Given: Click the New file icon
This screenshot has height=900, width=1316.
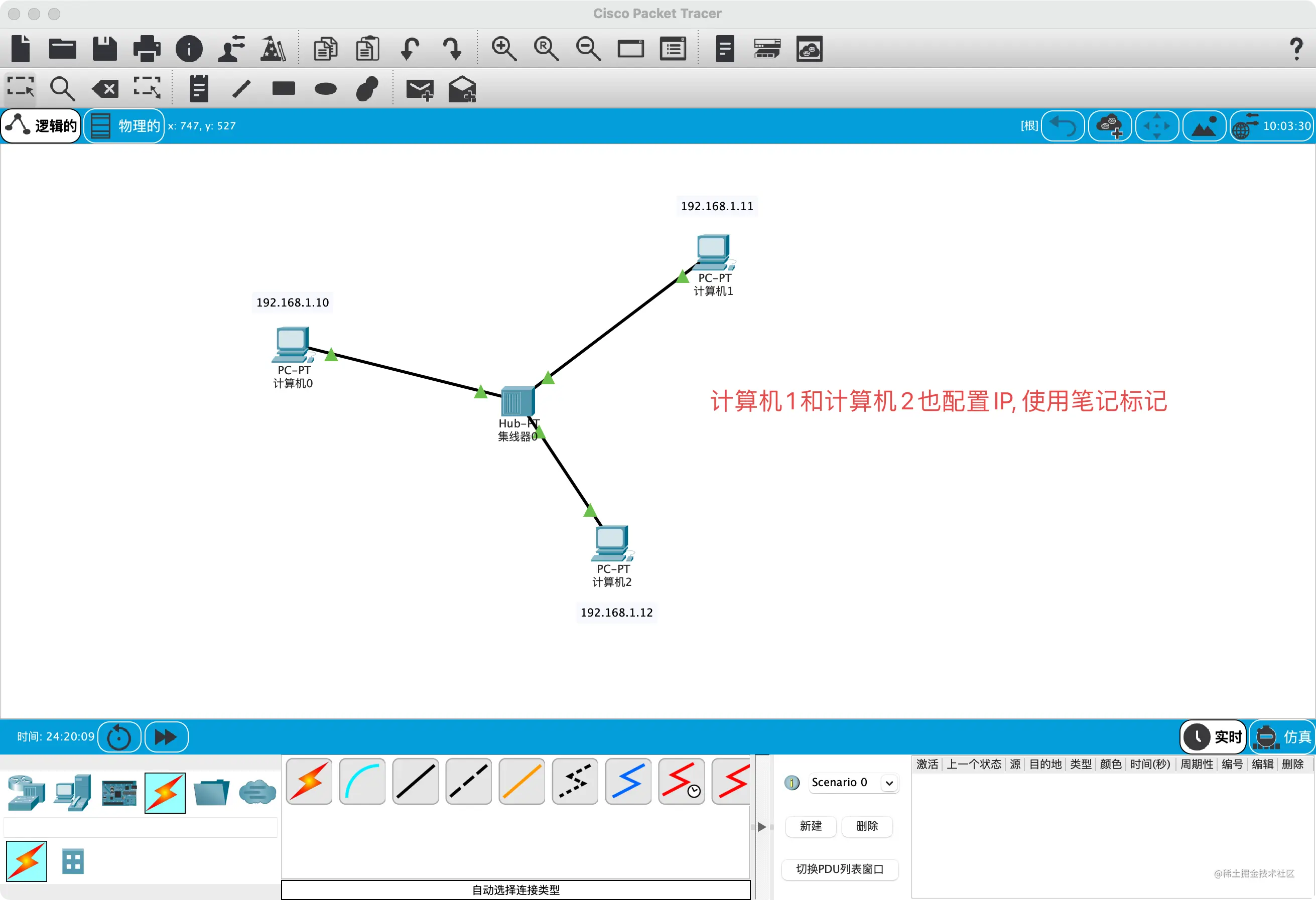Looking at the screenshot, I should [x=21, y=49].
